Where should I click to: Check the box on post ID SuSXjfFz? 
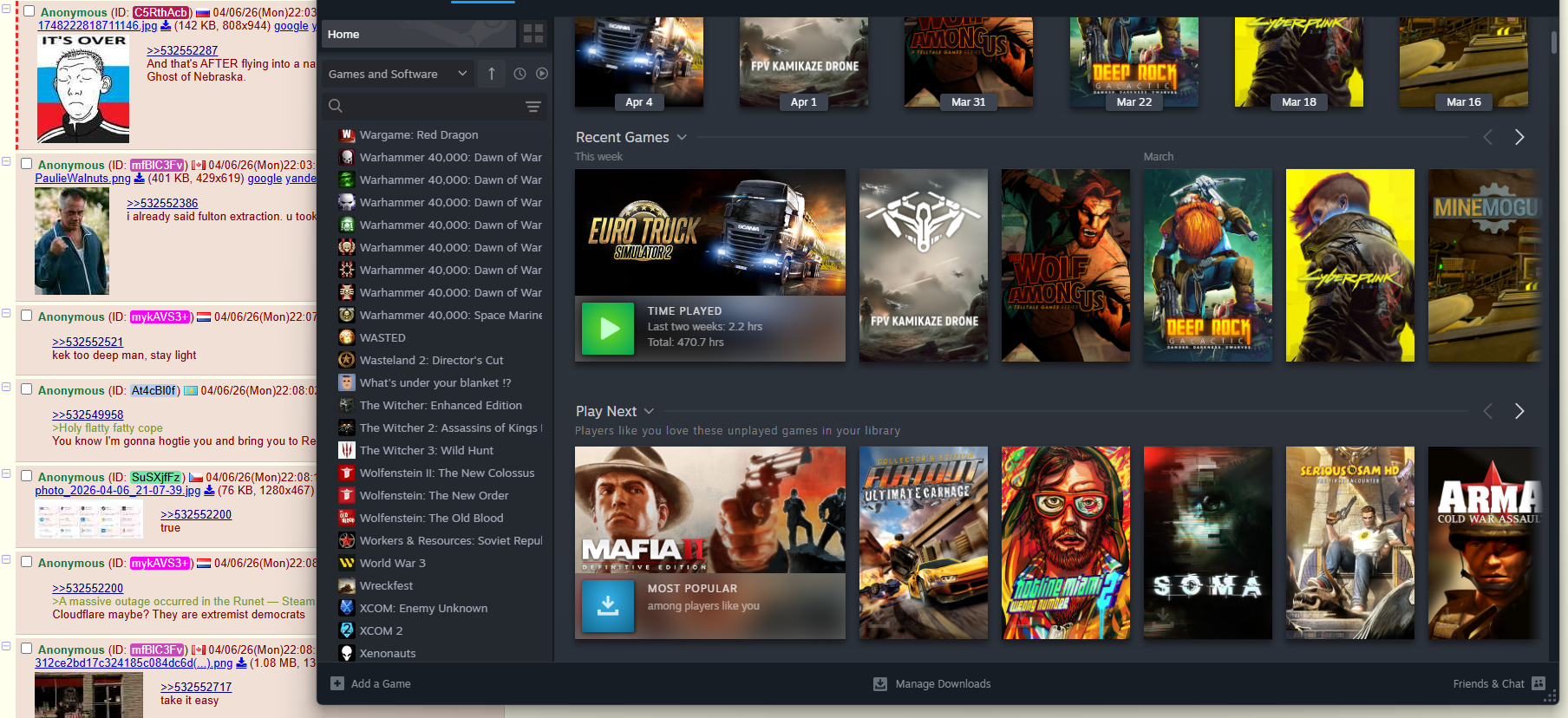pyautogui.click(x=26, y=476)
